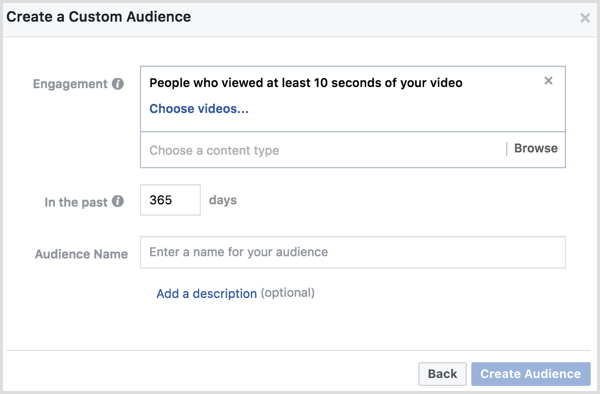Viewport: 600px width, 394px height.
Task: Click the Create Audience button
Action: [x=531, y=374]
